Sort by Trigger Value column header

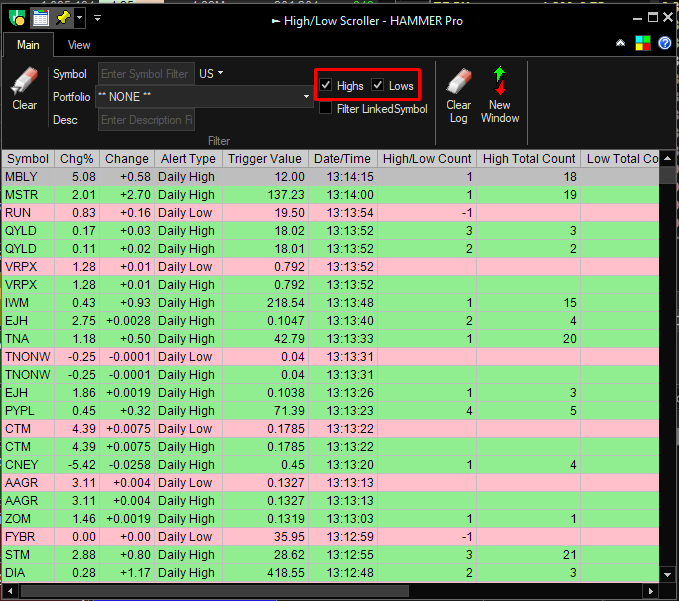click(x=265, y=159)
